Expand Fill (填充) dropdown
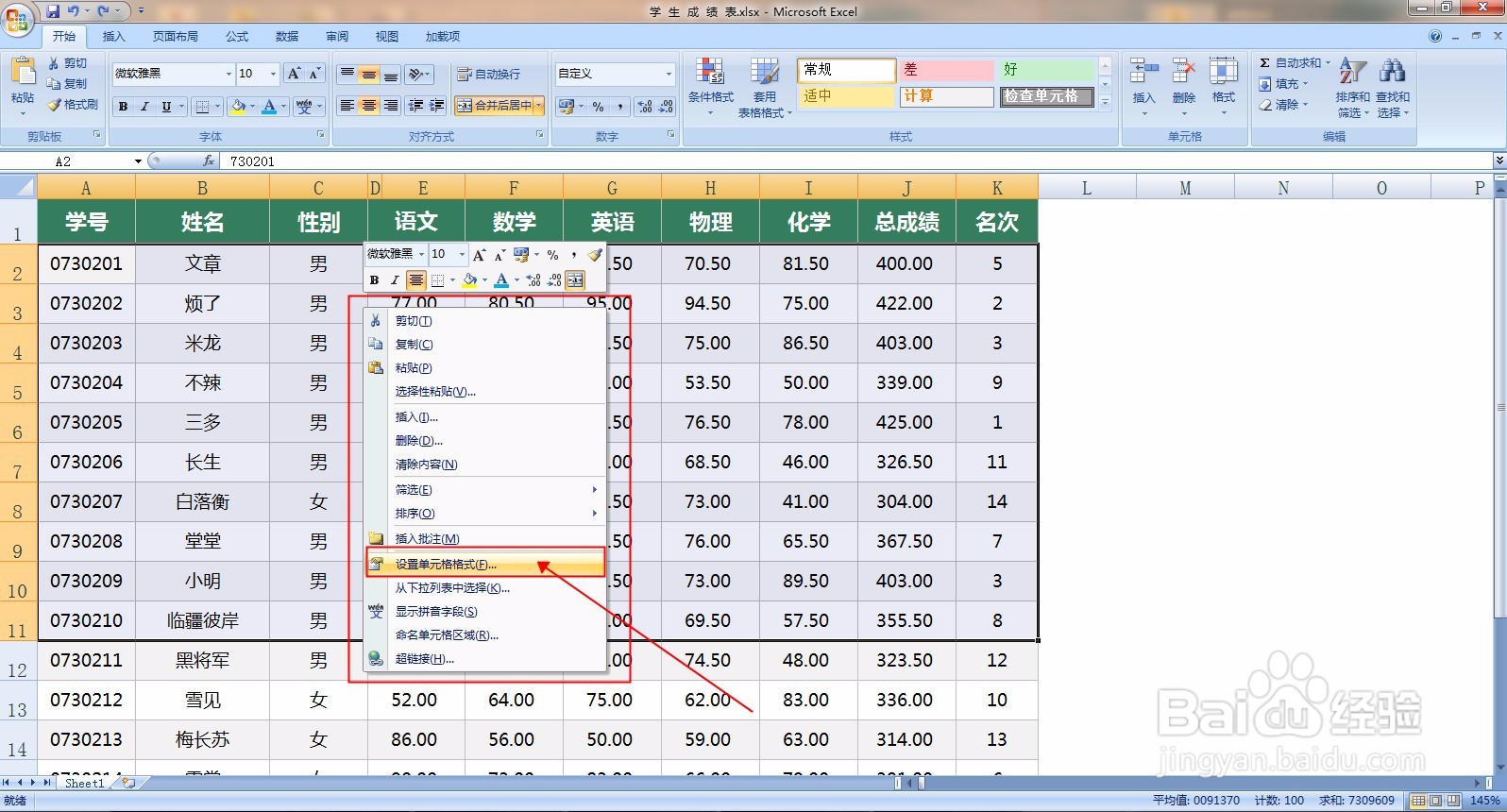 point(1283,84)
